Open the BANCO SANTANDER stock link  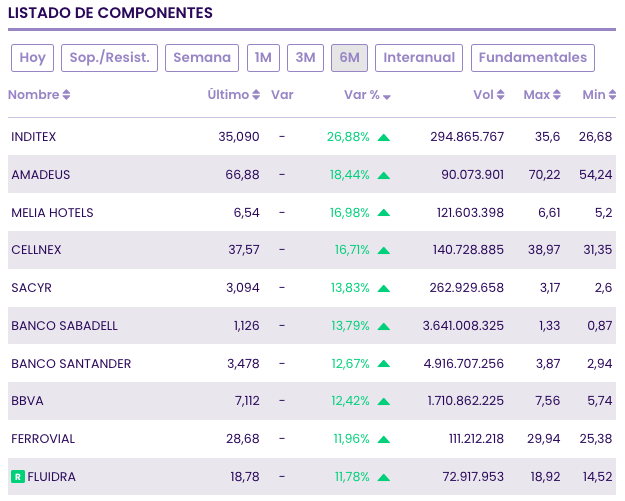pos(71,364)
